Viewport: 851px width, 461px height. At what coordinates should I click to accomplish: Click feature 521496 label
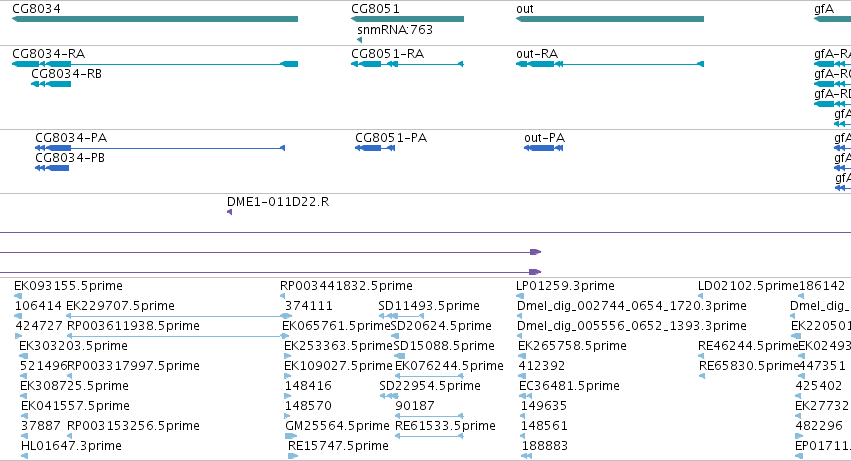pos(43,366)
